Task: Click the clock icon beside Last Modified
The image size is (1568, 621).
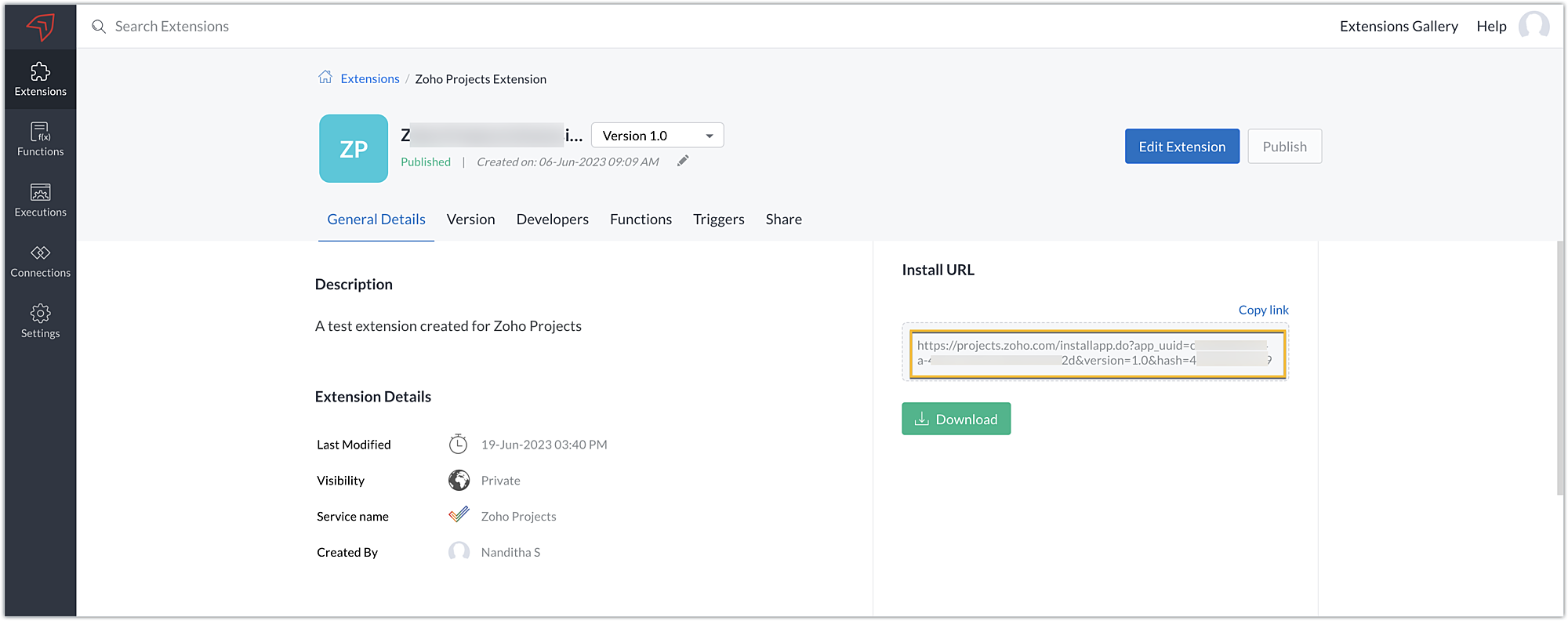Action: [458, 445]
